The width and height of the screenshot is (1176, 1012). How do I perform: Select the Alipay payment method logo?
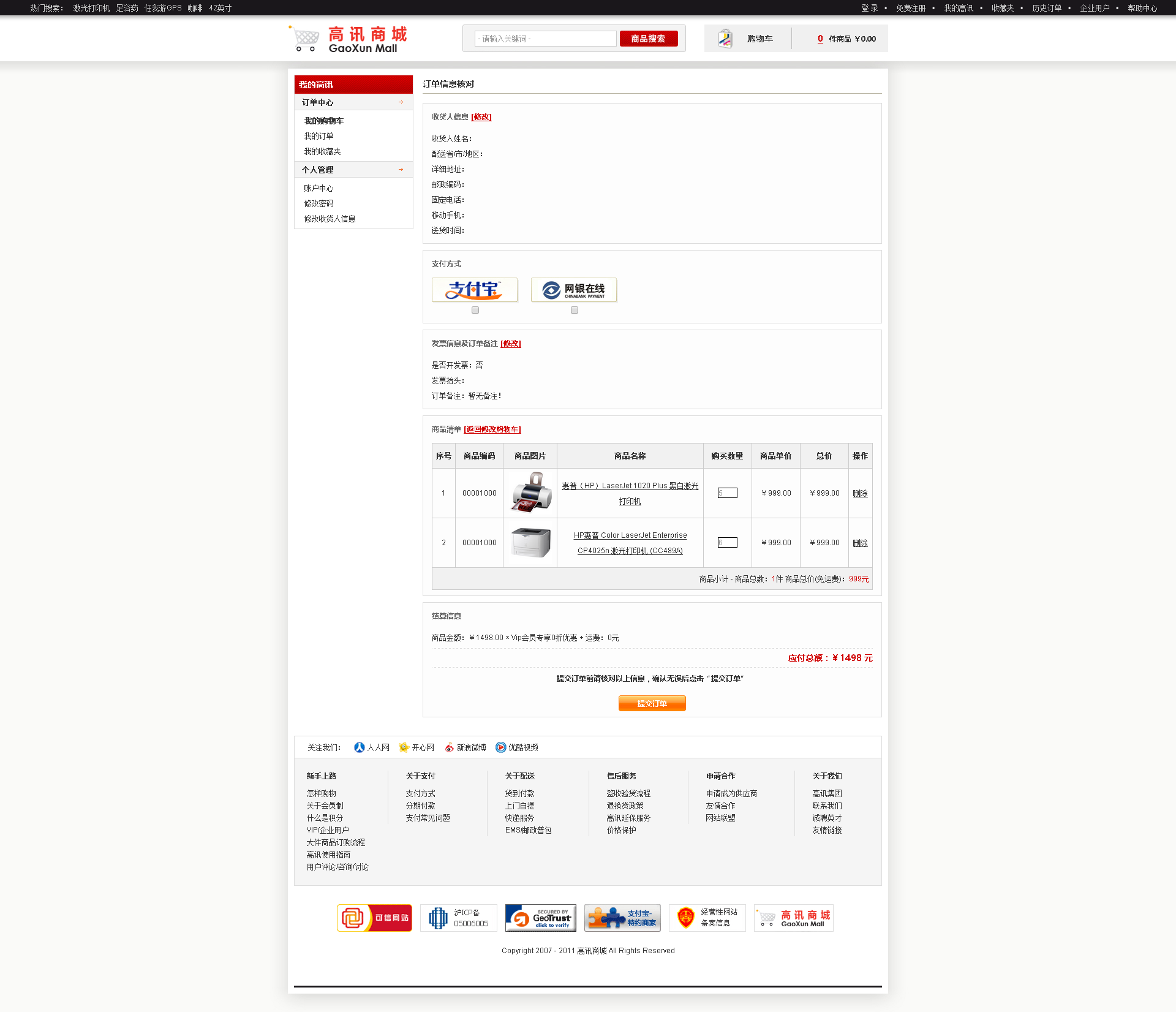pyautogui.click(x=475, y=290)
